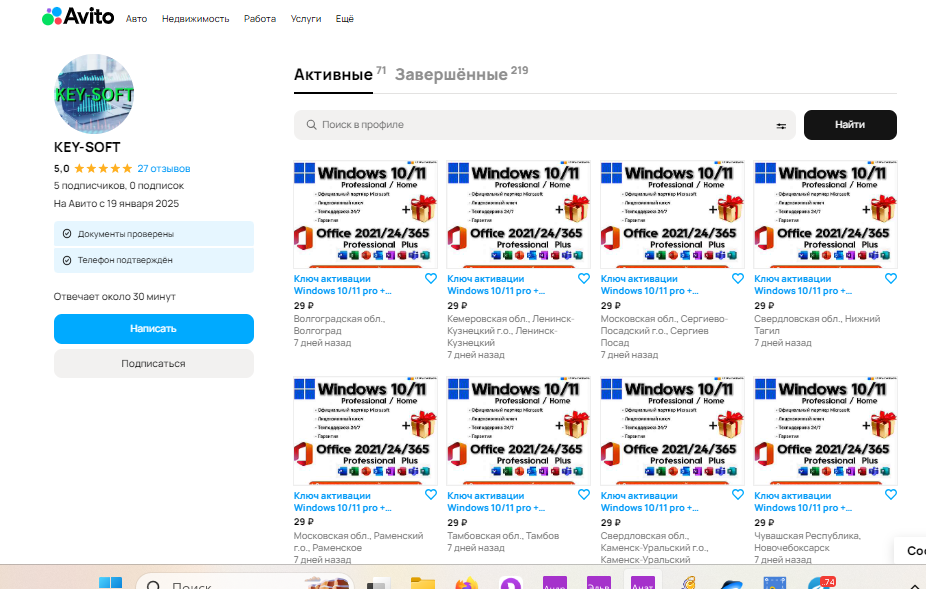Favorite the Ленинск-Кузнецкий listing with heart icon
This screenshot has width=926, height=589.
point(583,278)
